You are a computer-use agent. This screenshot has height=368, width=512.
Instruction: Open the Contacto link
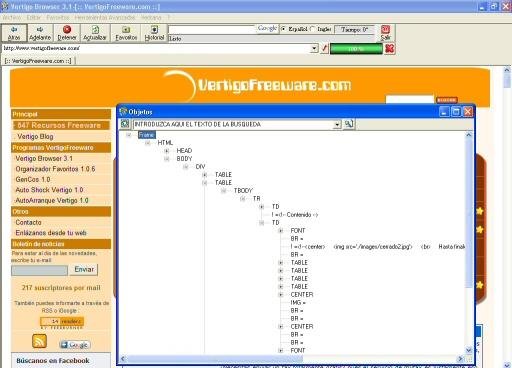29,222
